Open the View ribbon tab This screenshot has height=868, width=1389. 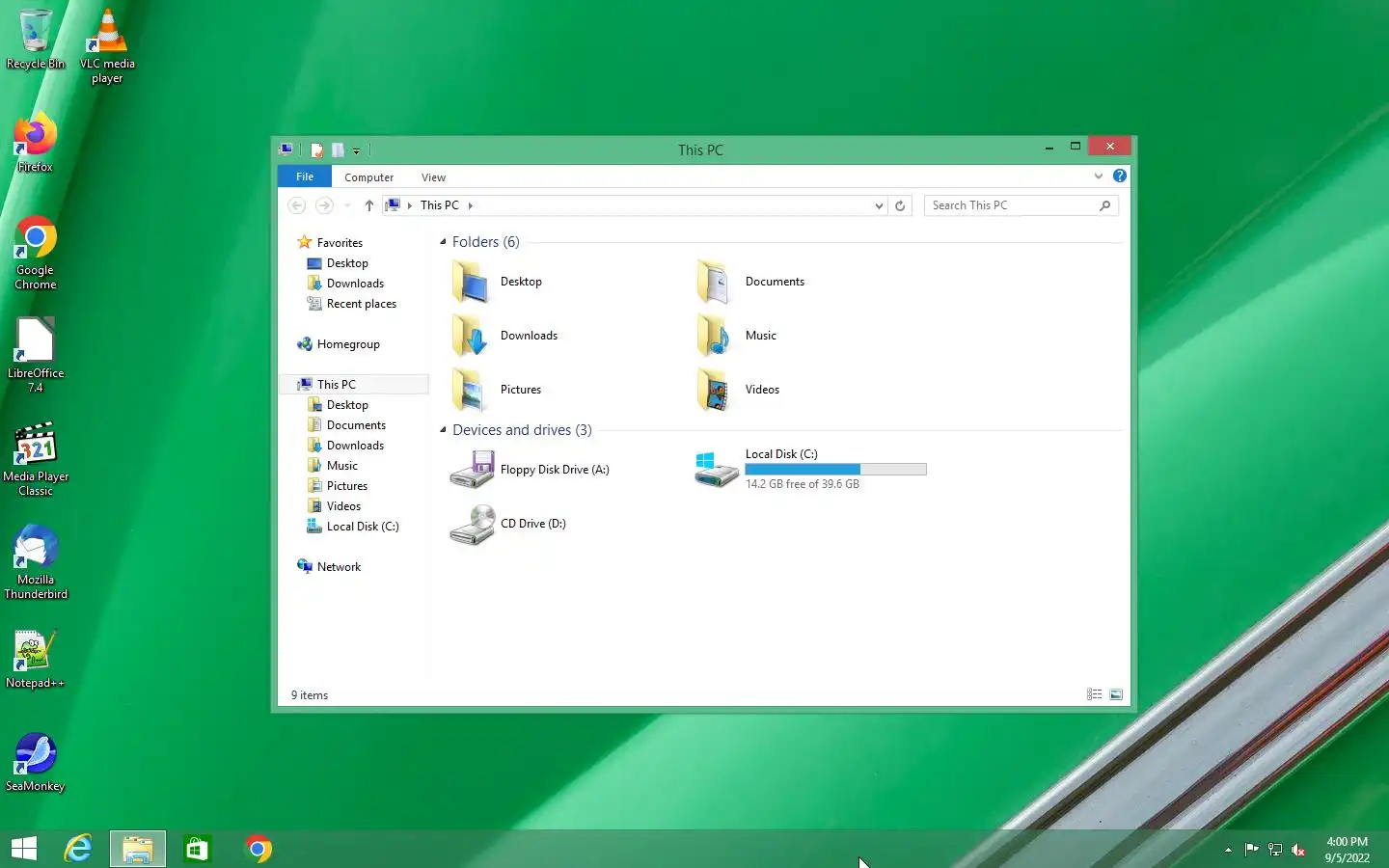(434, 177)
